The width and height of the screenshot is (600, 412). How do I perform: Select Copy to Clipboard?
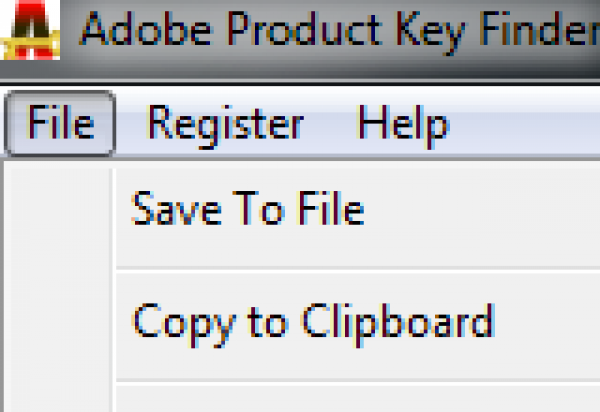coord(313,322)
